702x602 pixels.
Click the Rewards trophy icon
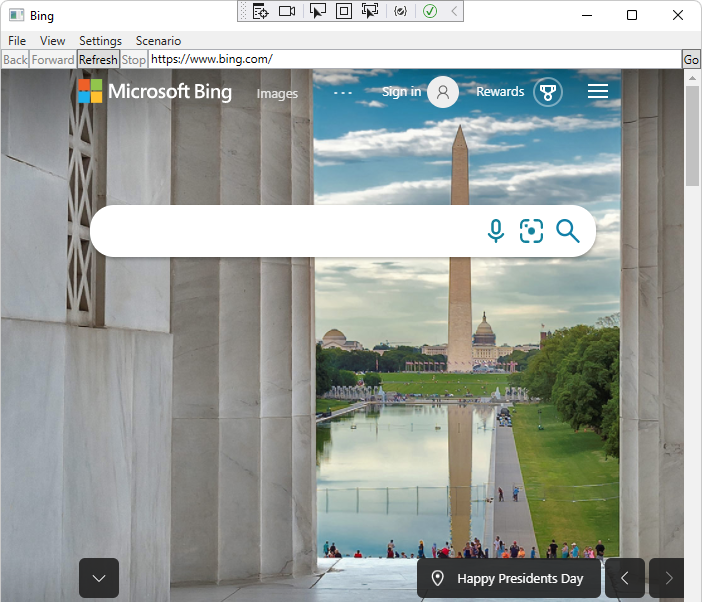(x=547, y=92)
